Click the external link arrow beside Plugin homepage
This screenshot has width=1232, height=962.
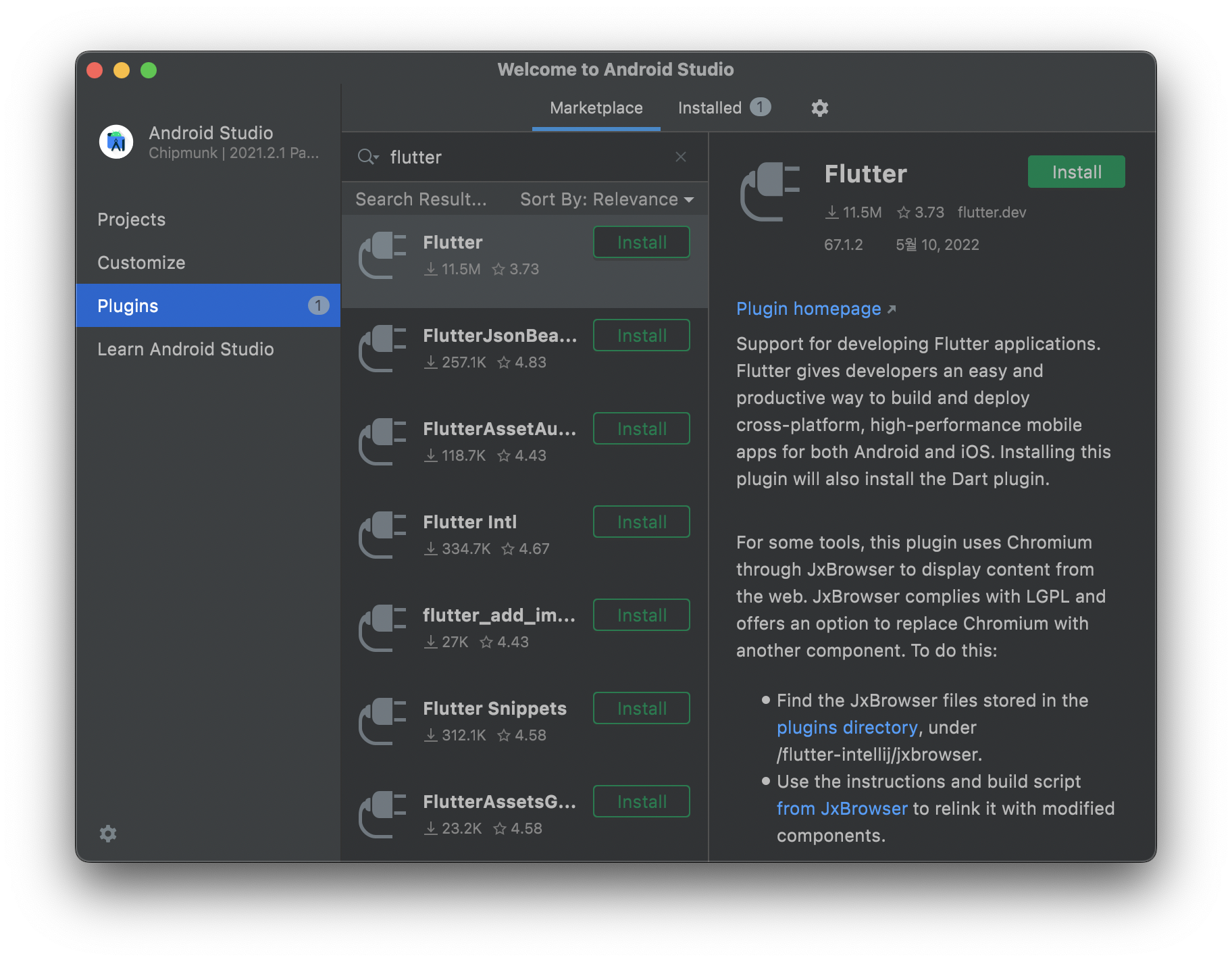[892, 309]
